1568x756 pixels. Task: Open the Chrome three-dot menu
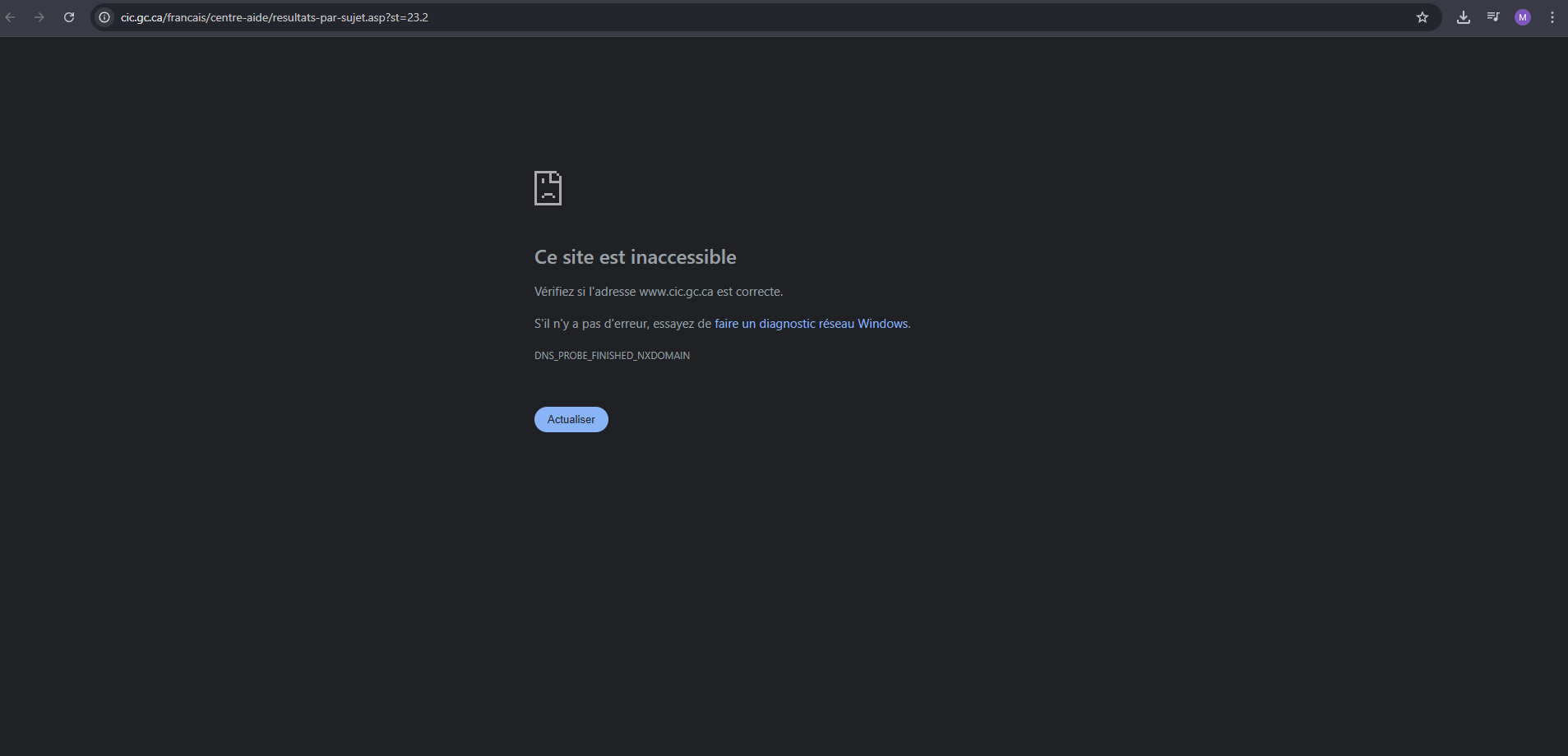[1552, 17]
